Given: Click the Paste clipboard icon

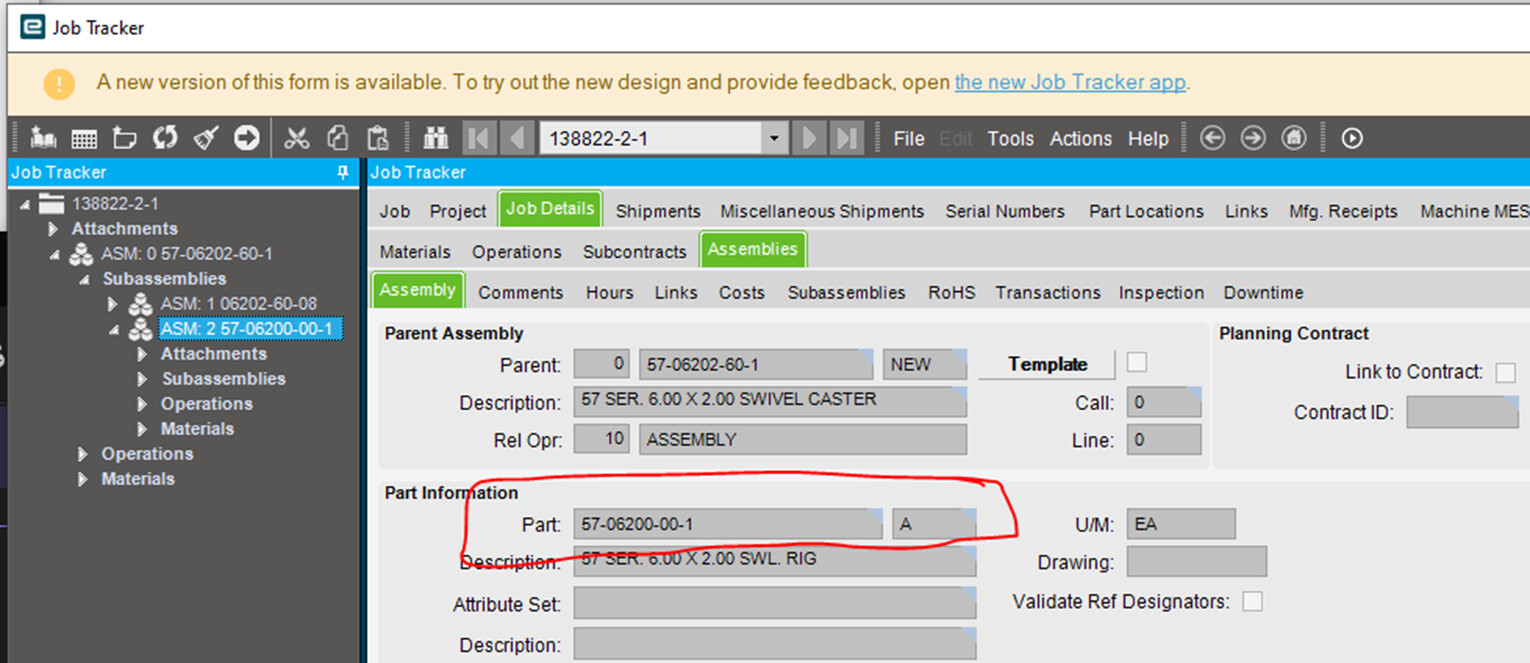Looking at the screenshot, I should click(379, 138).
